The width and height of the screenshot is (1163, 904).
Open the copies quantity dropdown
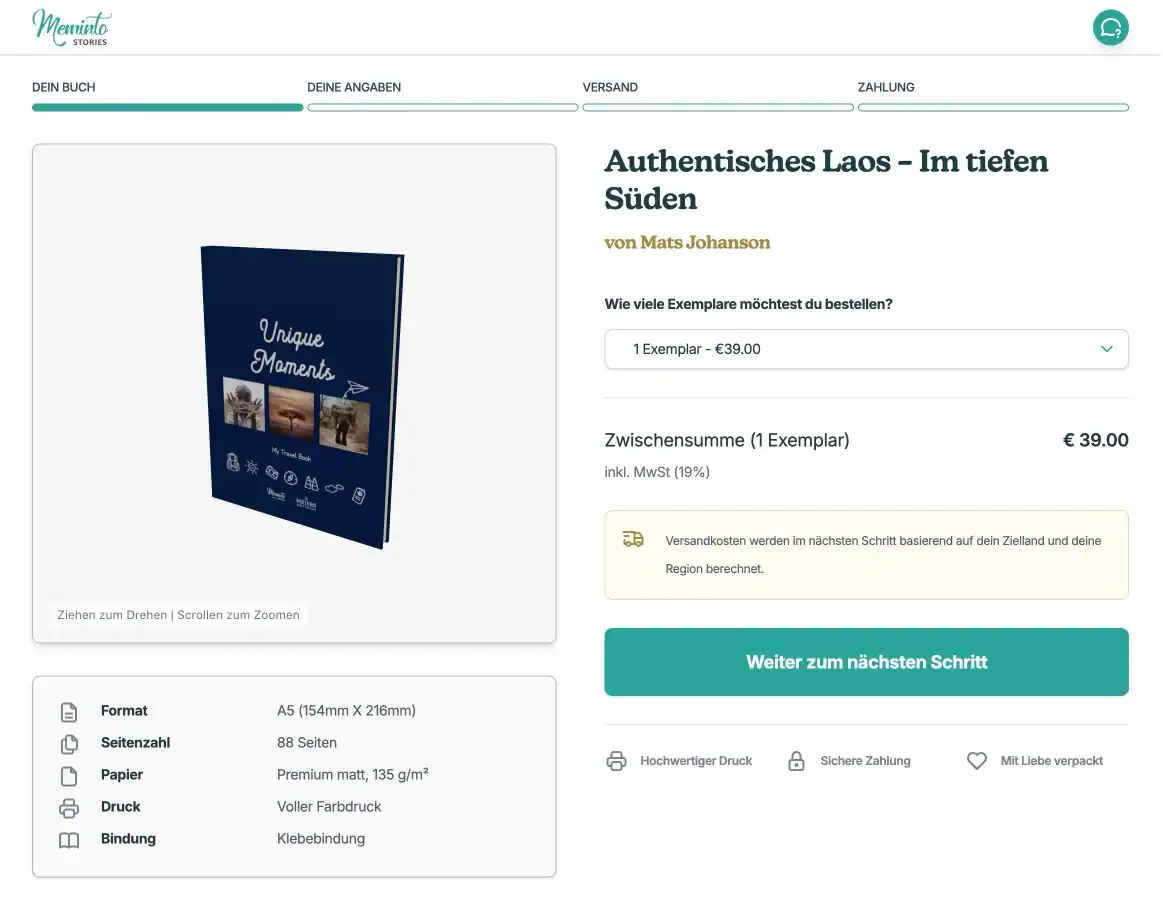tap(866, 349)
